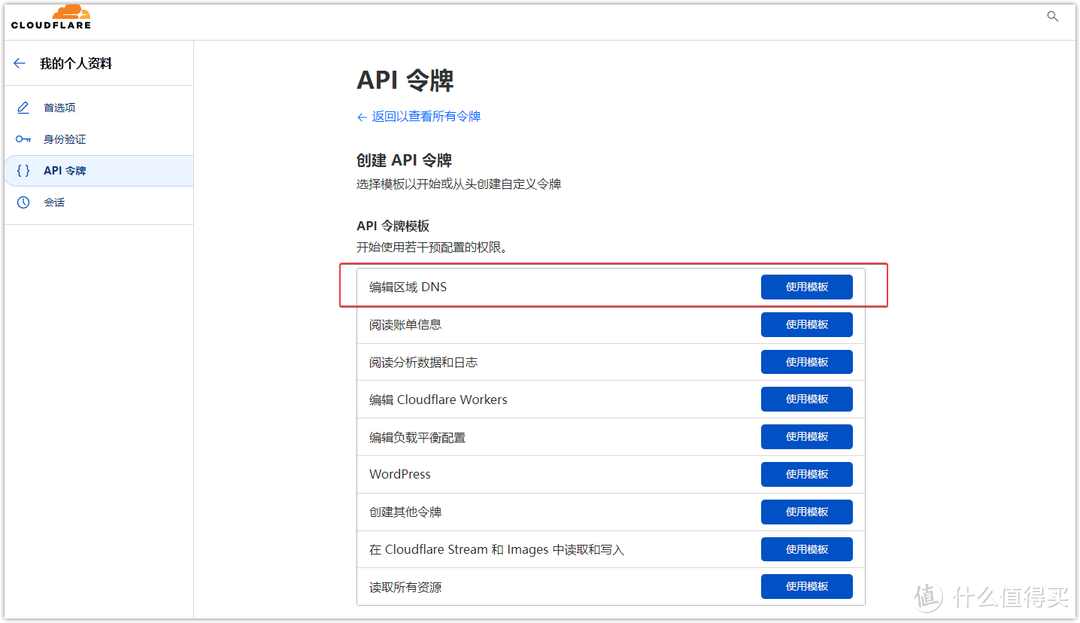Use template for 编辑区域 DNS
This screenshot has height=623, width=1080.
click(x=806, y=287)
